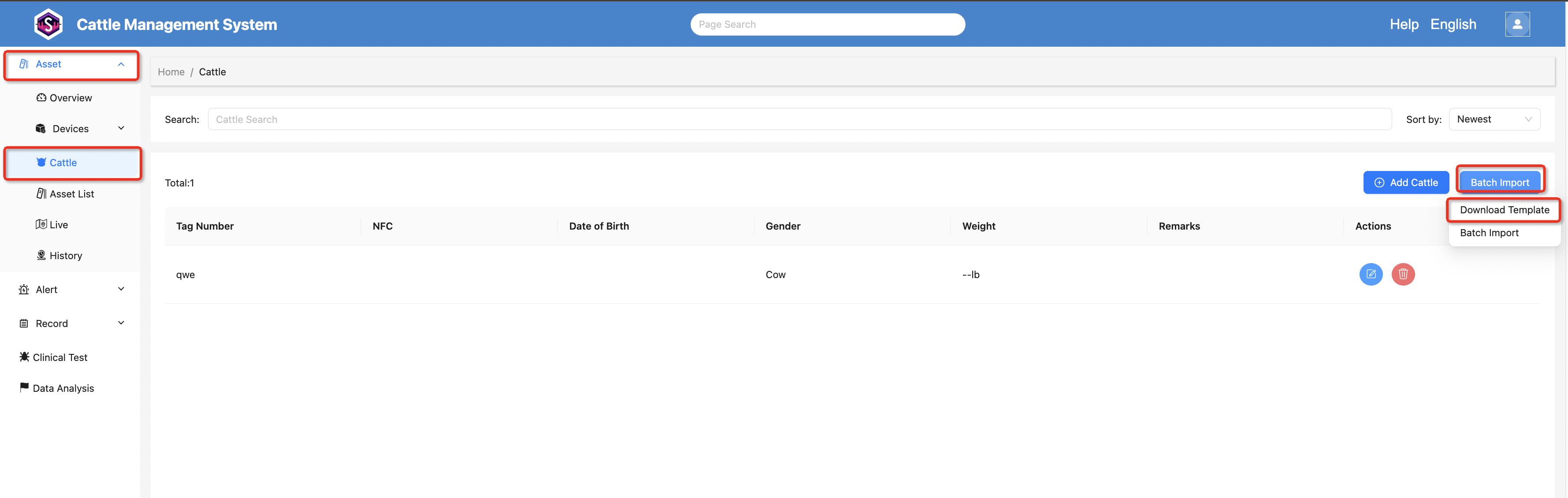
Task: Click the Asset menu book icon
Action: (x=24, y=64)
